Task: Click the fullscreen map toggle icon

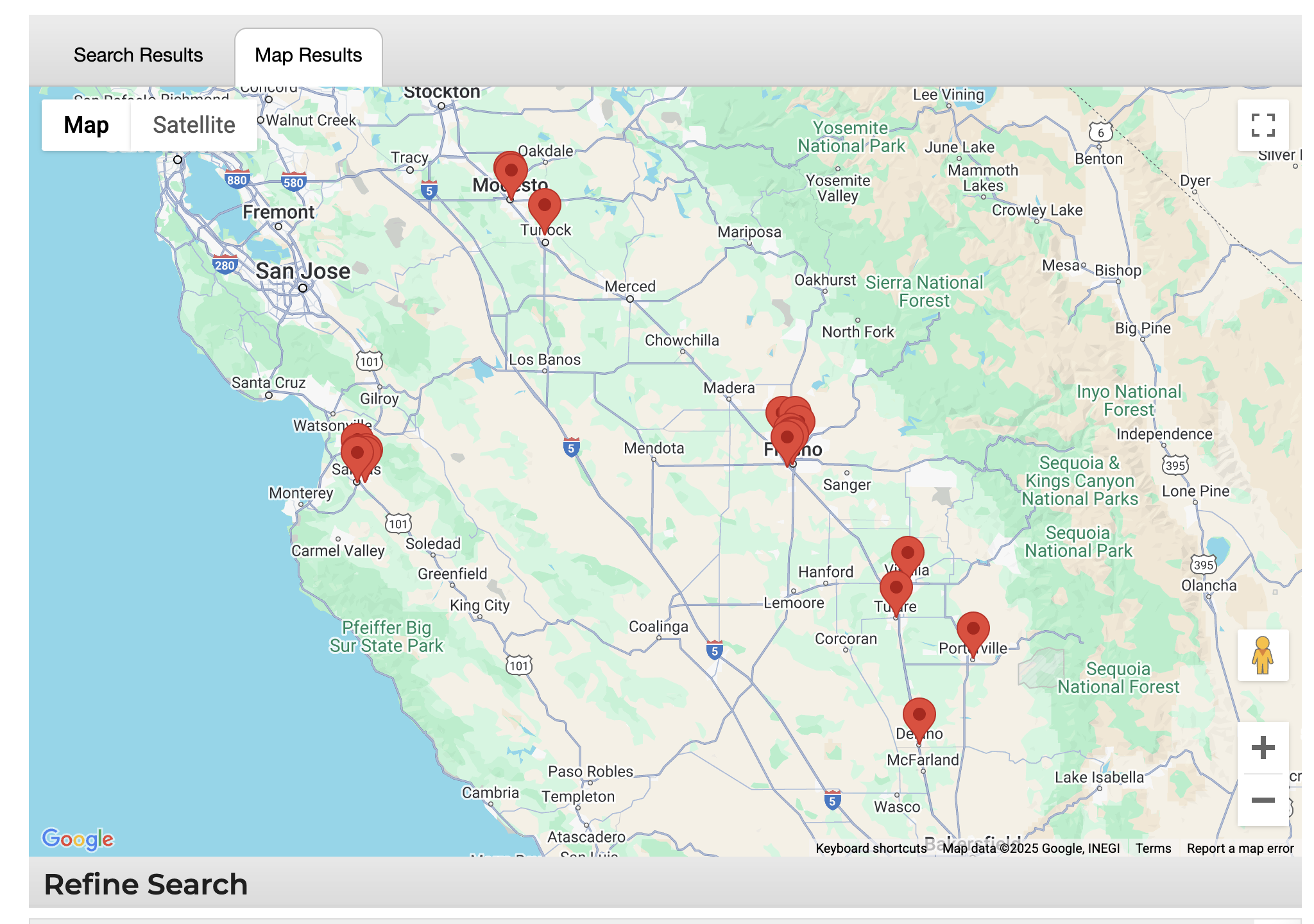Action: (x=1263, y=125)
